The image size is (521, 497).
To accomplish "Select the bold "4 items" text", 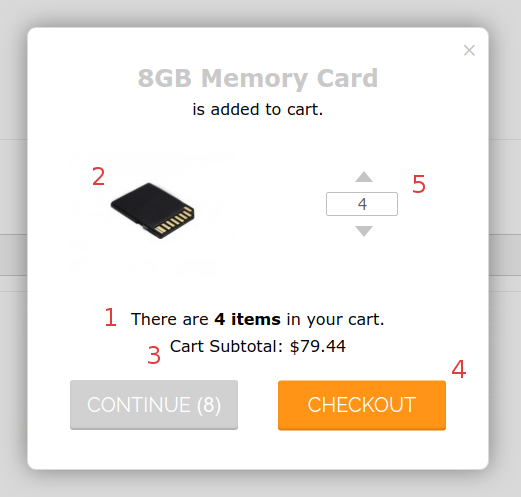I will [x=247, y=319].
